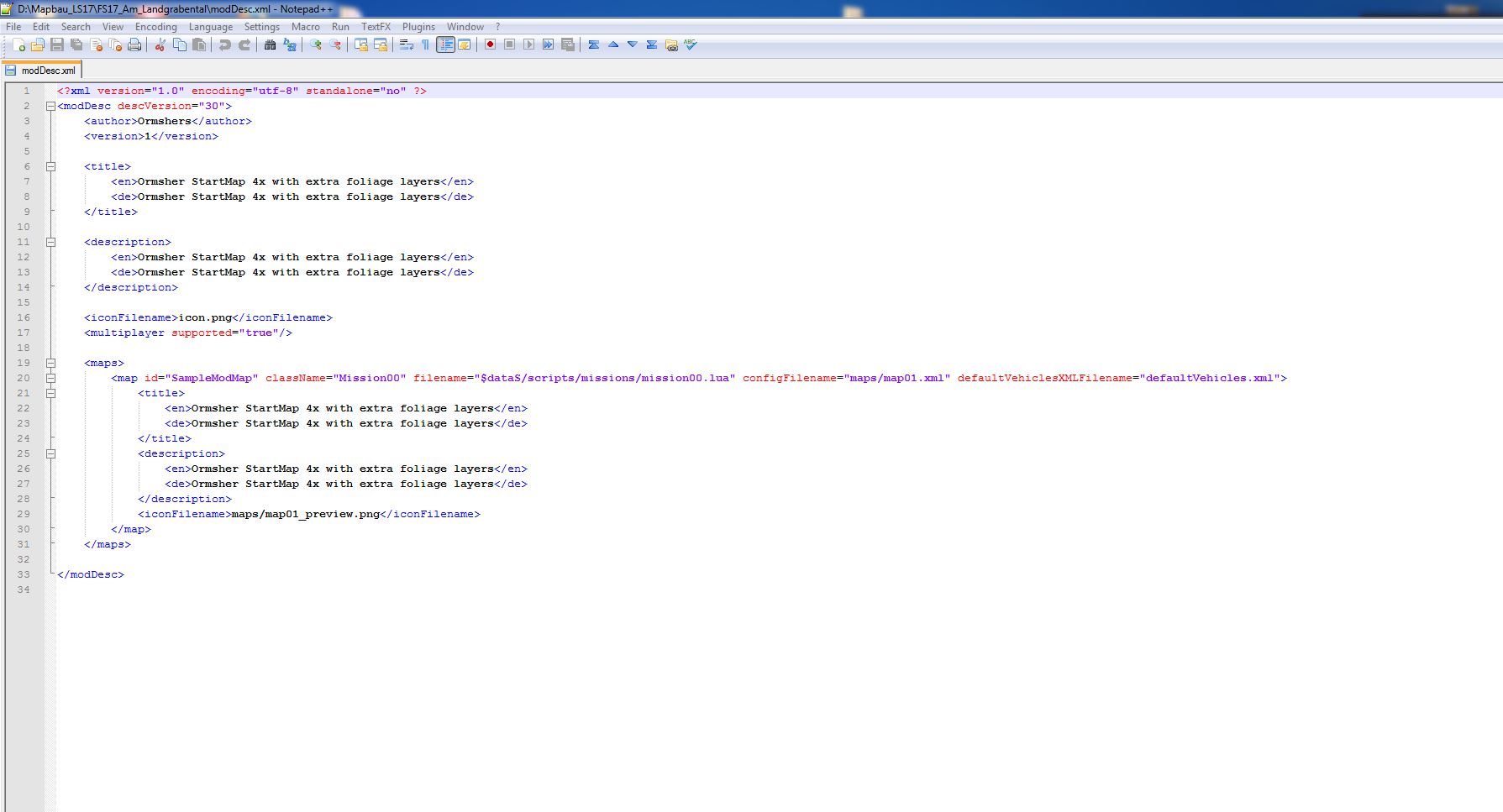Collapse the maps block at line 19

click(x=50, y=364)
